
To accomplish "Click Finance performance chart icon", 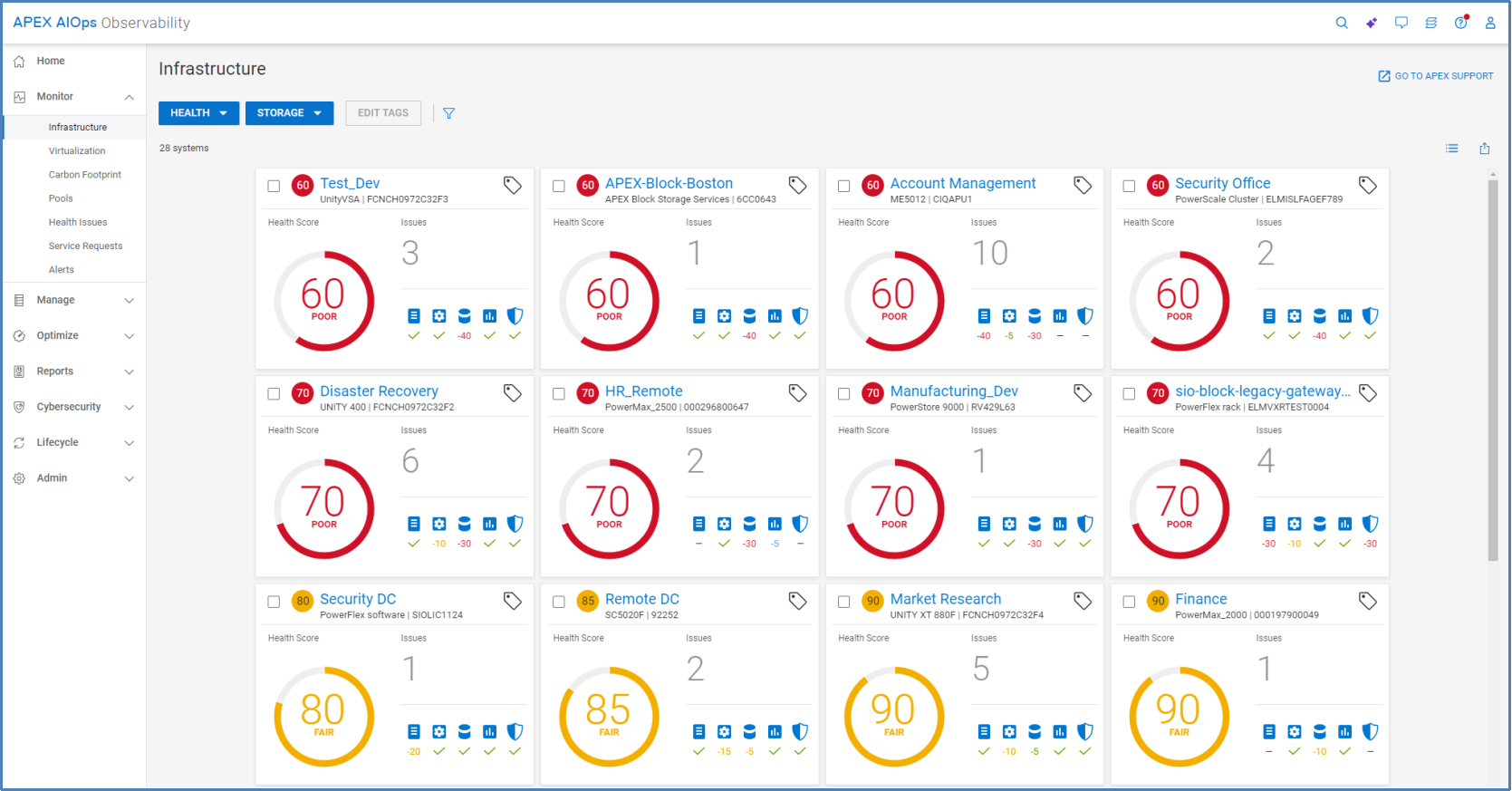I will click(1345, 732).
